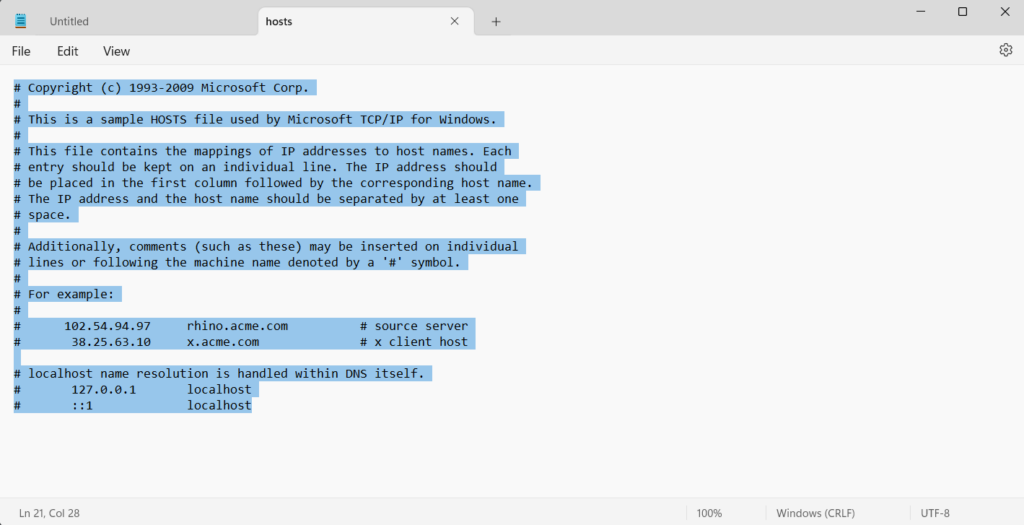Click 'localhost' next to 127.0.0.1

click(x=219, y=389)
